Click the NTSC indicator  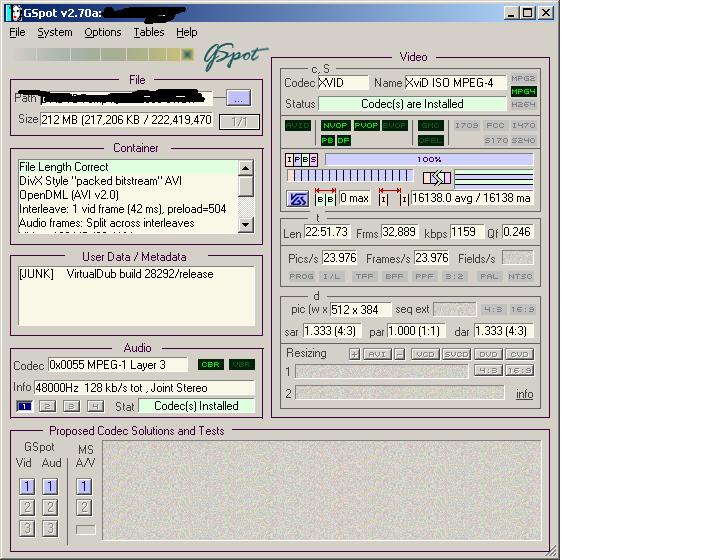520,276
